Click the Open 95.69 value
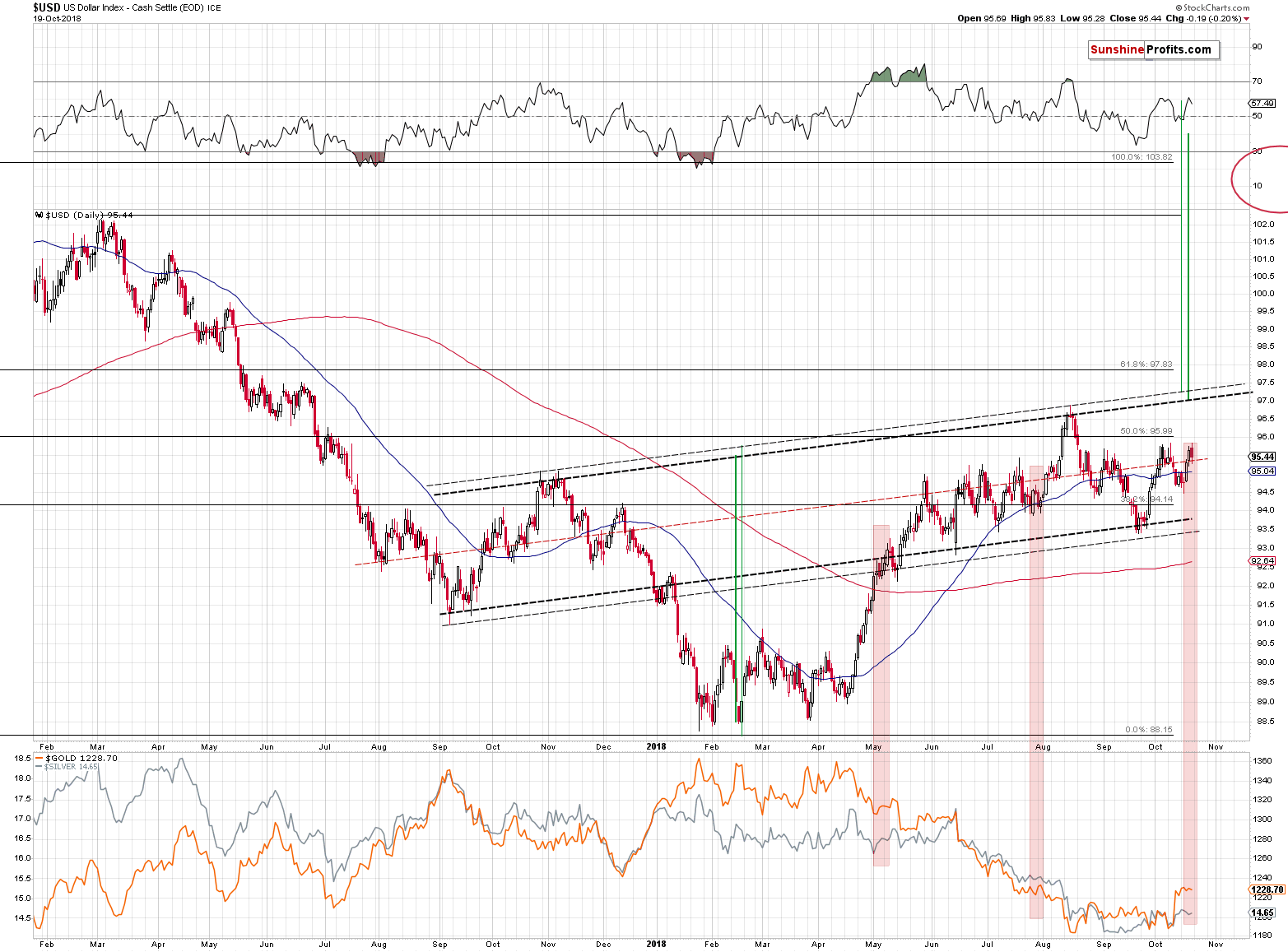 pos(982,18)
